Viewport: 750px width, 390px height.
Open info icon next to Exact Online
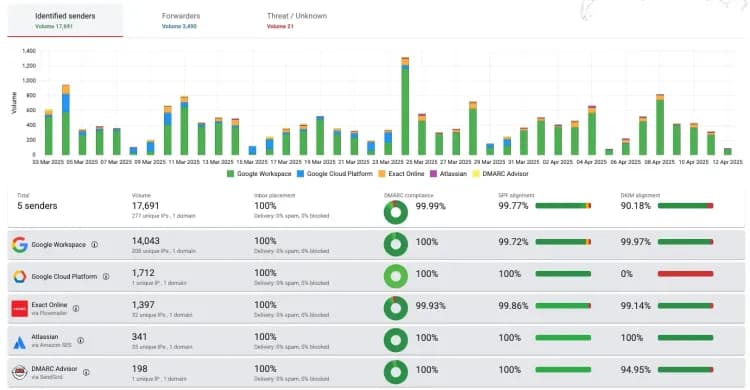(x=76, y=309)
